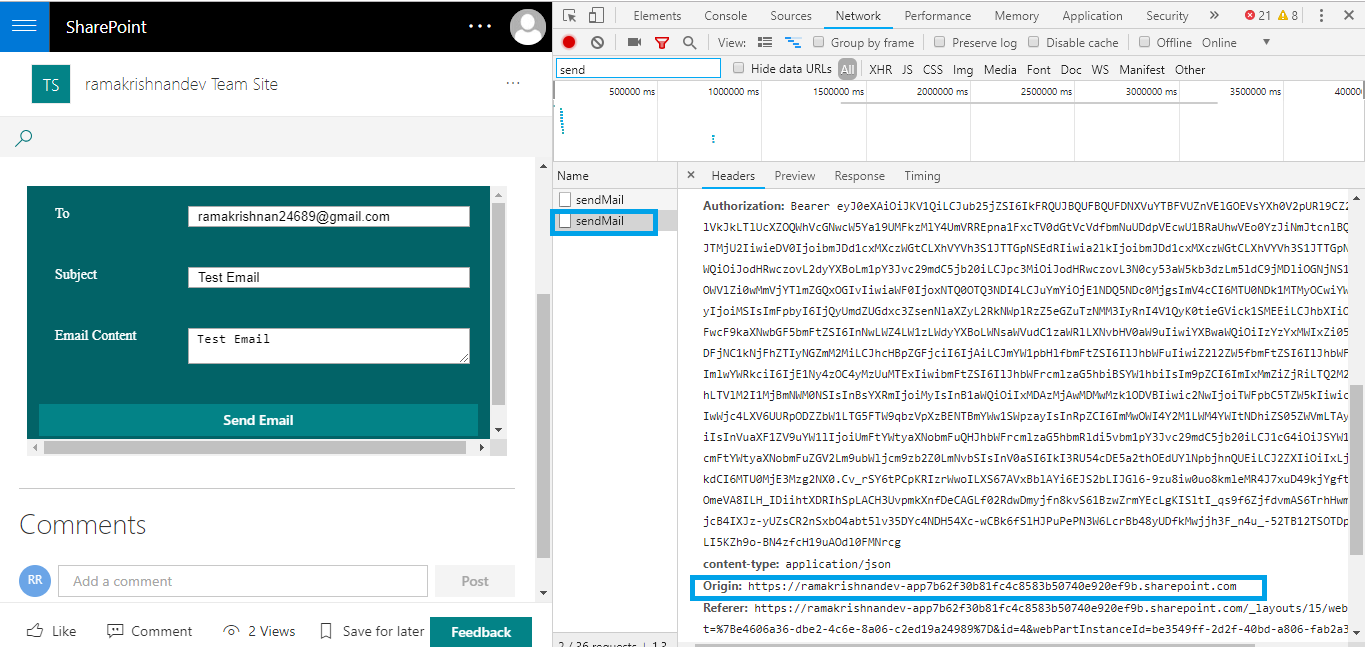
Task: Filter requests by JS type
Action: click(907, 69)
